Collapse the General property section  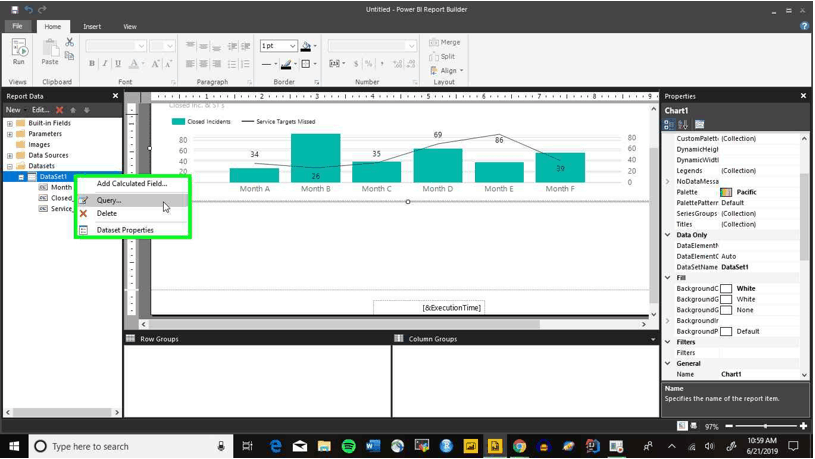(x=668, y=363)
